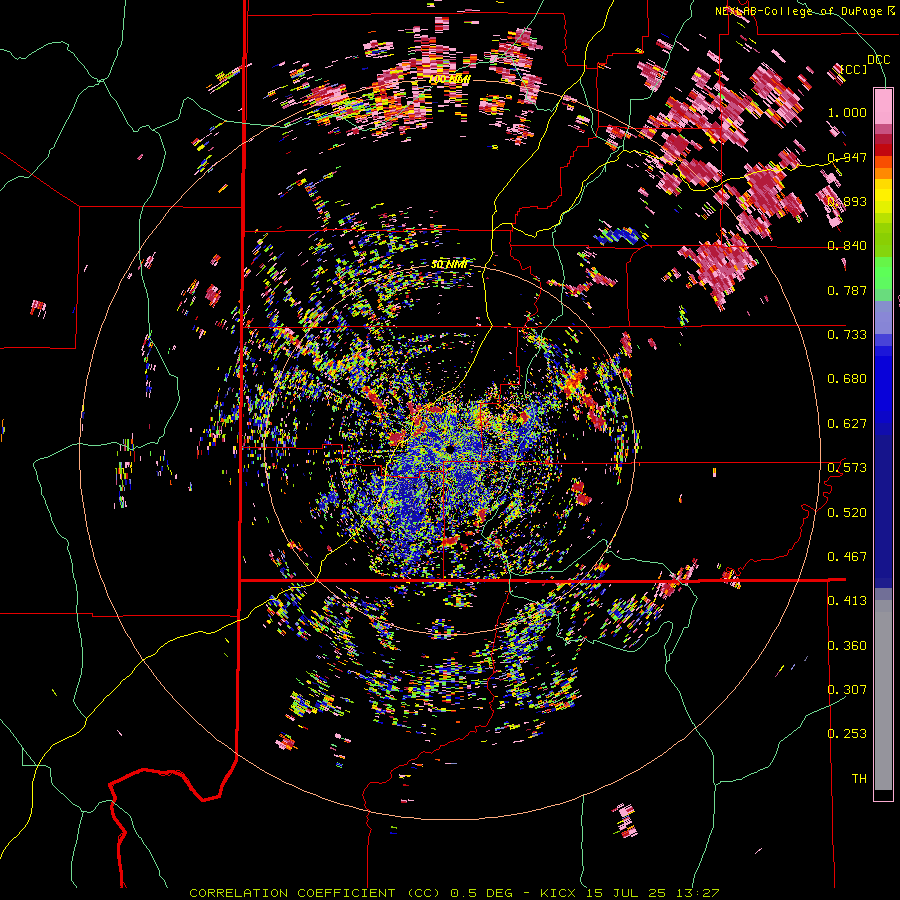Viewport: 900px width, 900px height.
Task: Select the 0.253 legend value
Action: coord(847,734)
